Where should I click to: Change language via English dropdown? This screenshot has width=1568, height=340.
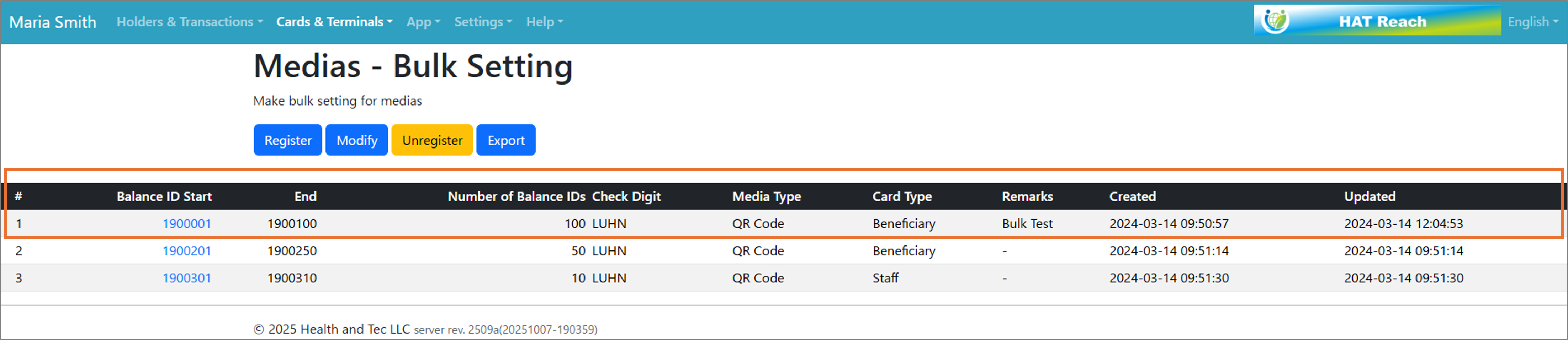pyautogui.click(x=1532, y=22)
